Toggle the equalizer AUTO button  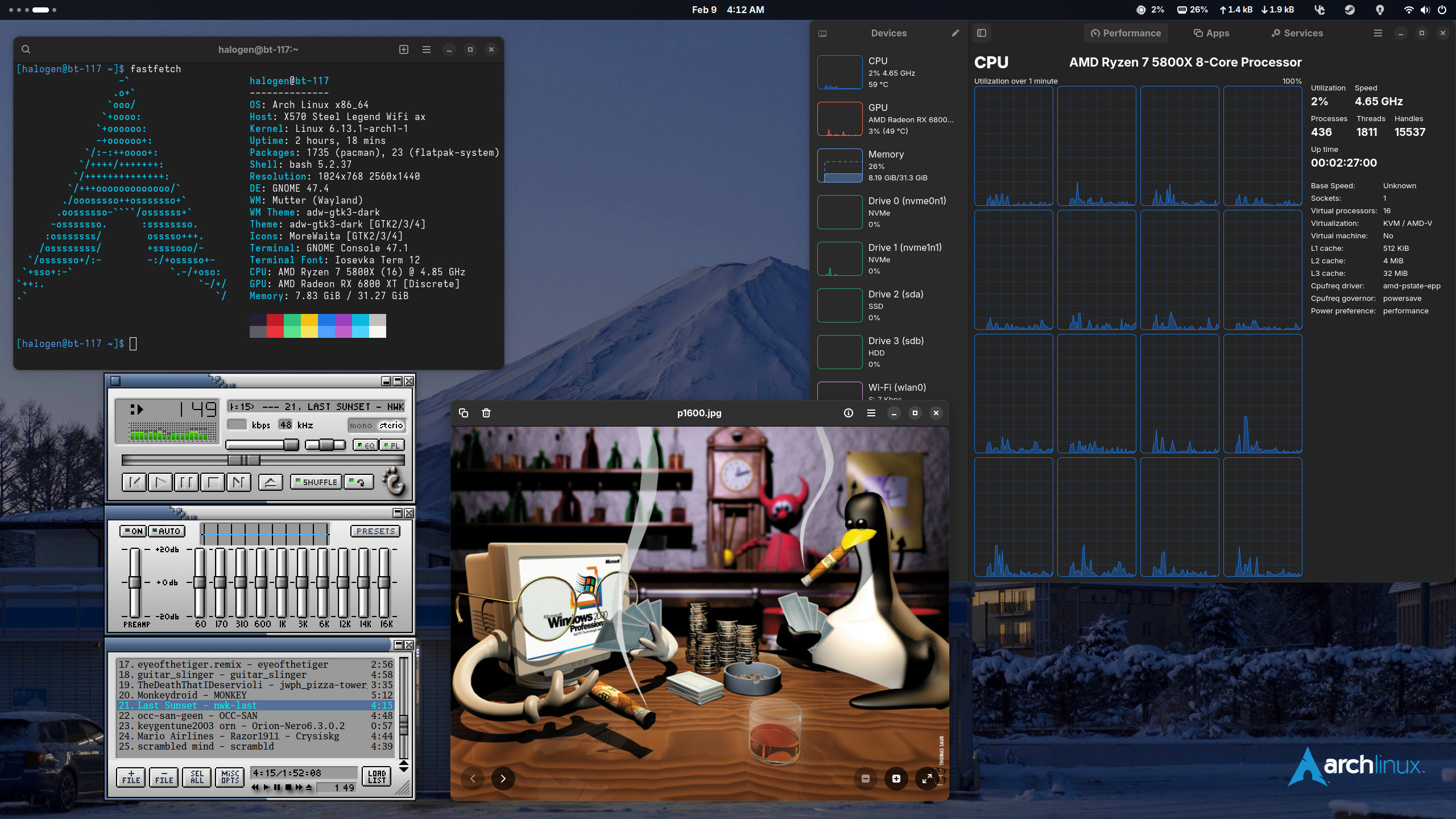pos(167,531)
